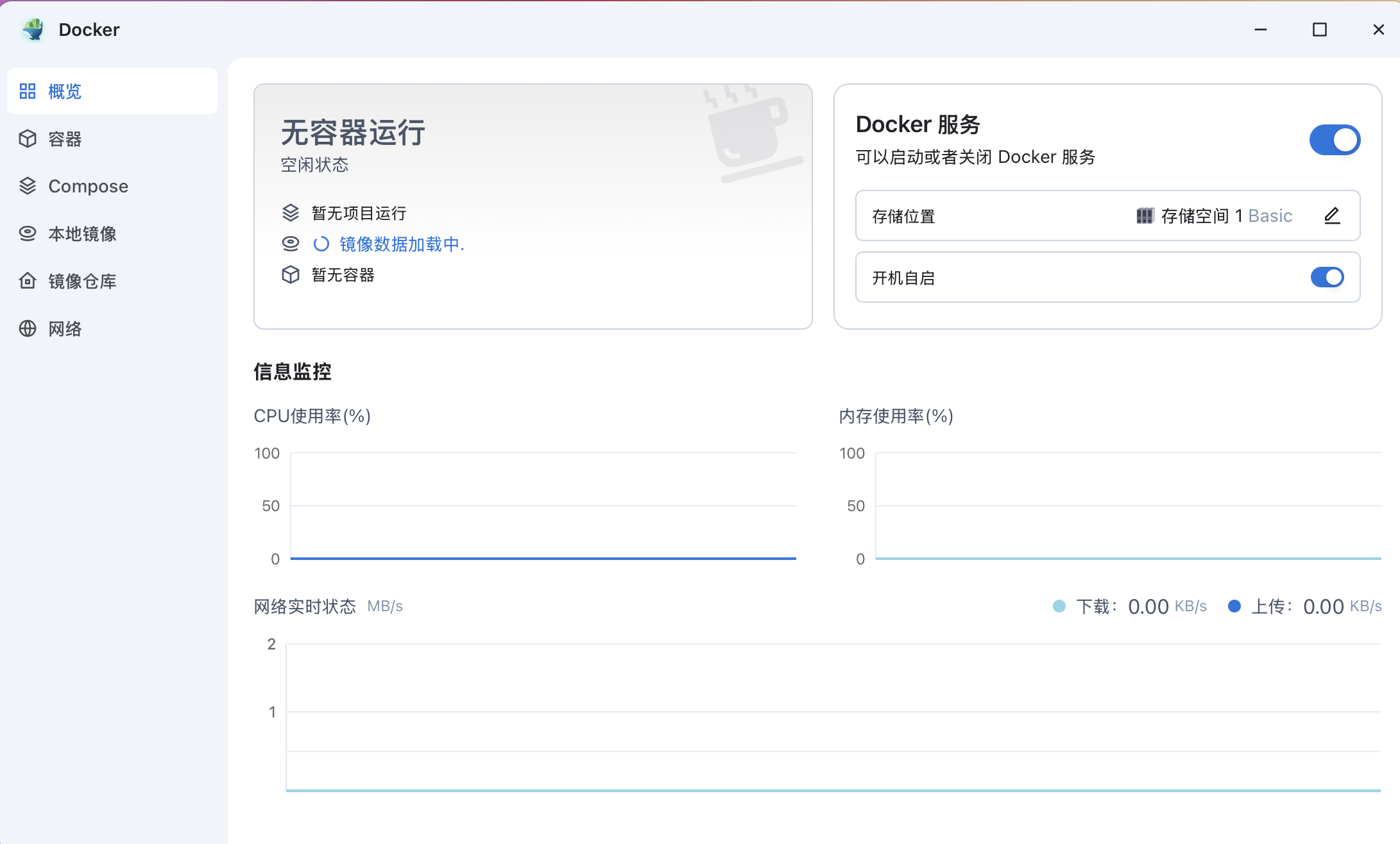Click the 空闲状态 idle status label
The height and width of the screenshot is (844, 1400).
[314, 165]
